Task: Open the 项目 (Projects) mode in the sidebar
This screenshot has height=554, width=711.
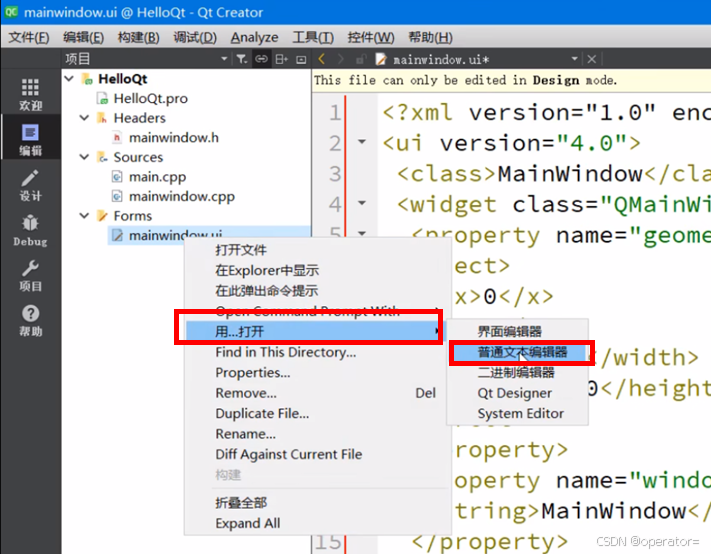Action: (30, 275)
